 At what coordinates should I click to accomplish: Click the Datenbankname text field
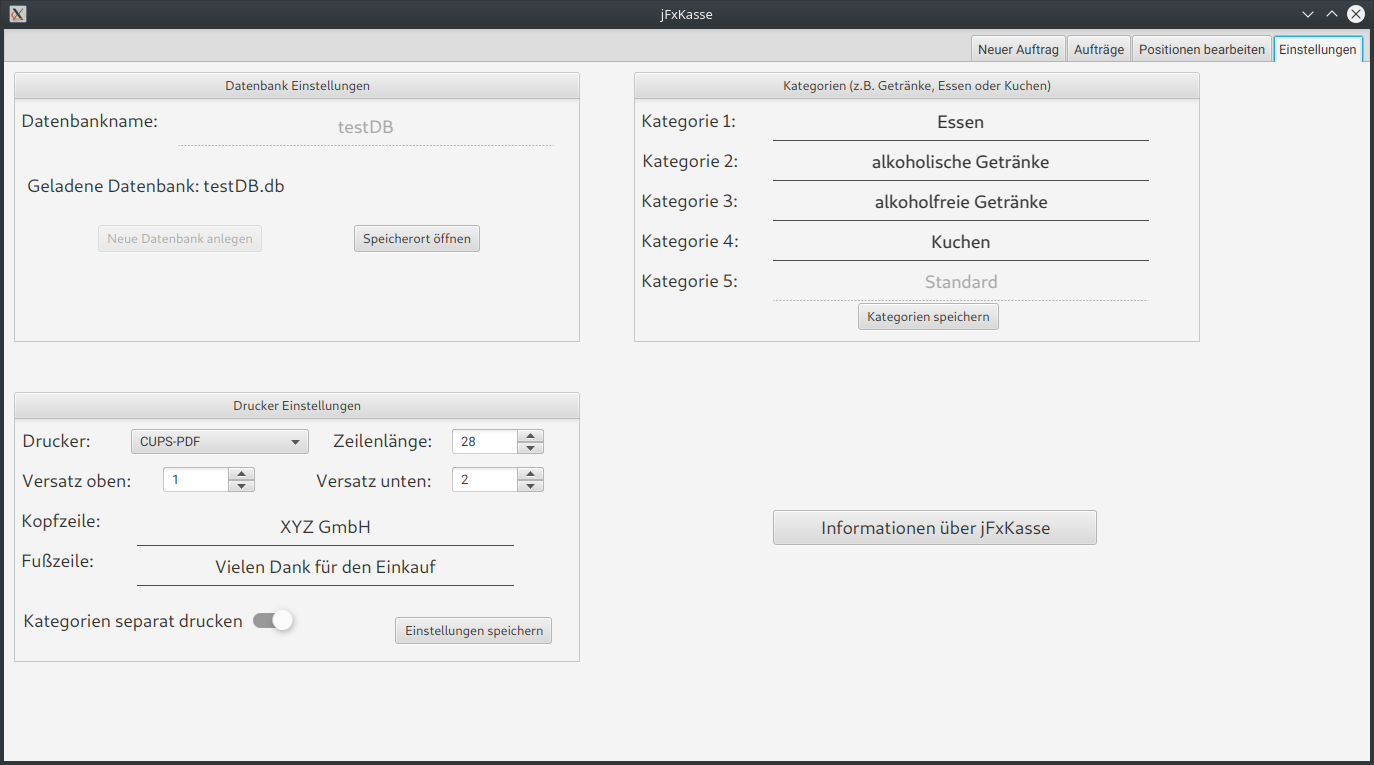[365, 128]
